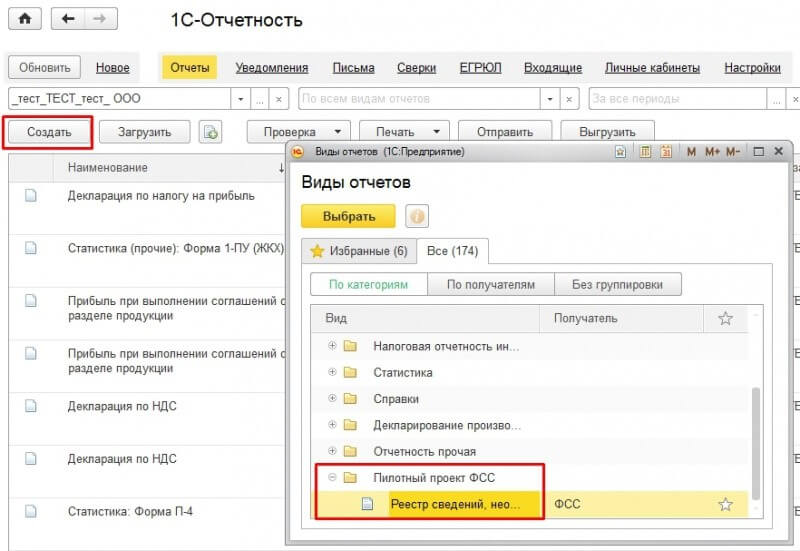Click the period filter input field
The image size is (800, 551).
click(x=678, y=99)
